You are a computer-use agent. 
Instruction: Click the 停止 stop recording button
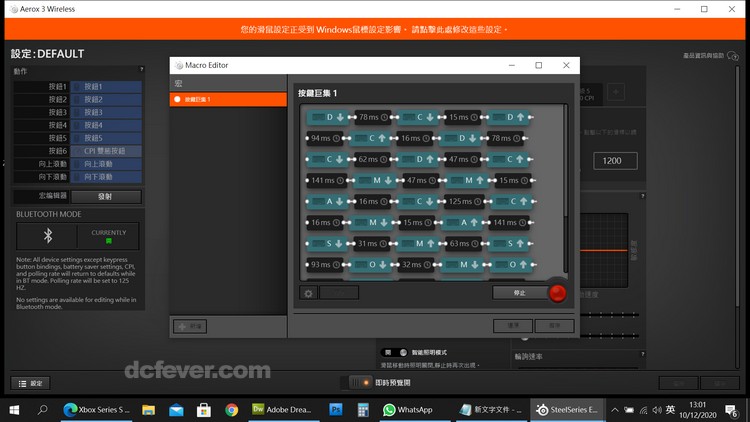[520, 293]
